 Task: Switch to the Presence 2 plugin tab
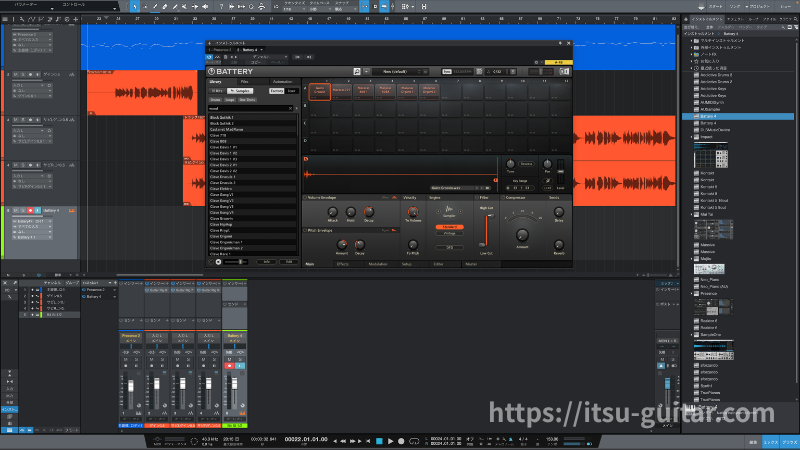220,50
